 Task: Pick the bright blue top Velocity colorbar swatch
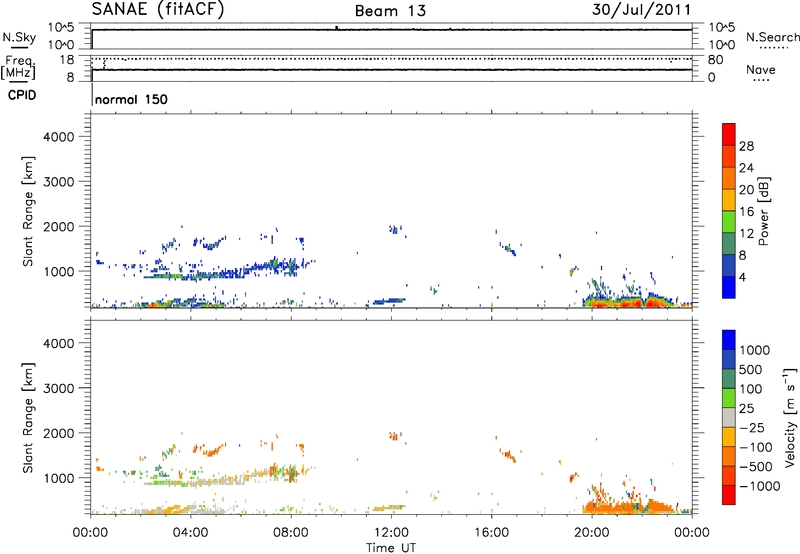[729, 340]
